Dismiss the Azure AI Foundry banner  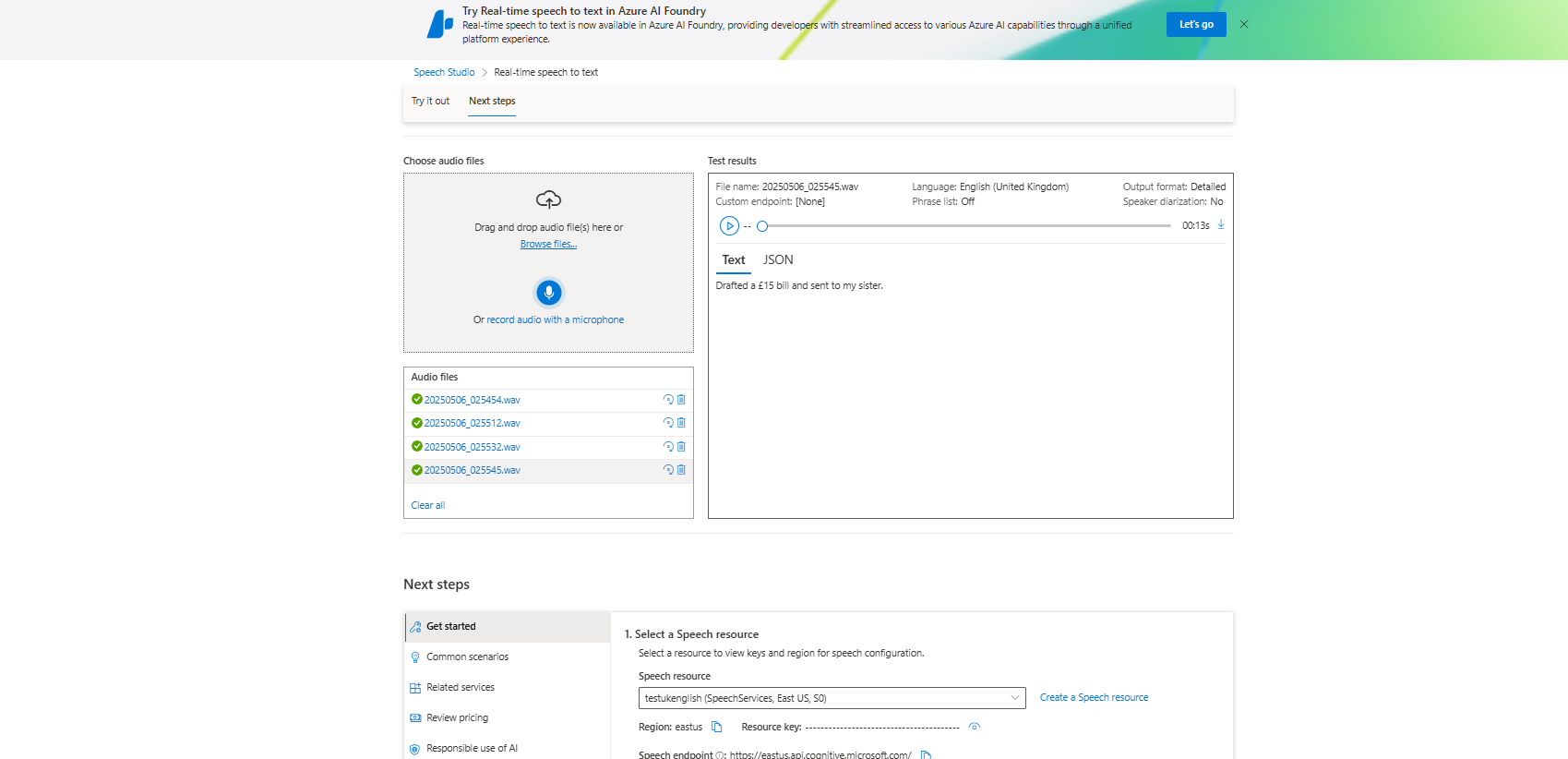click(x=1244, y=24)
